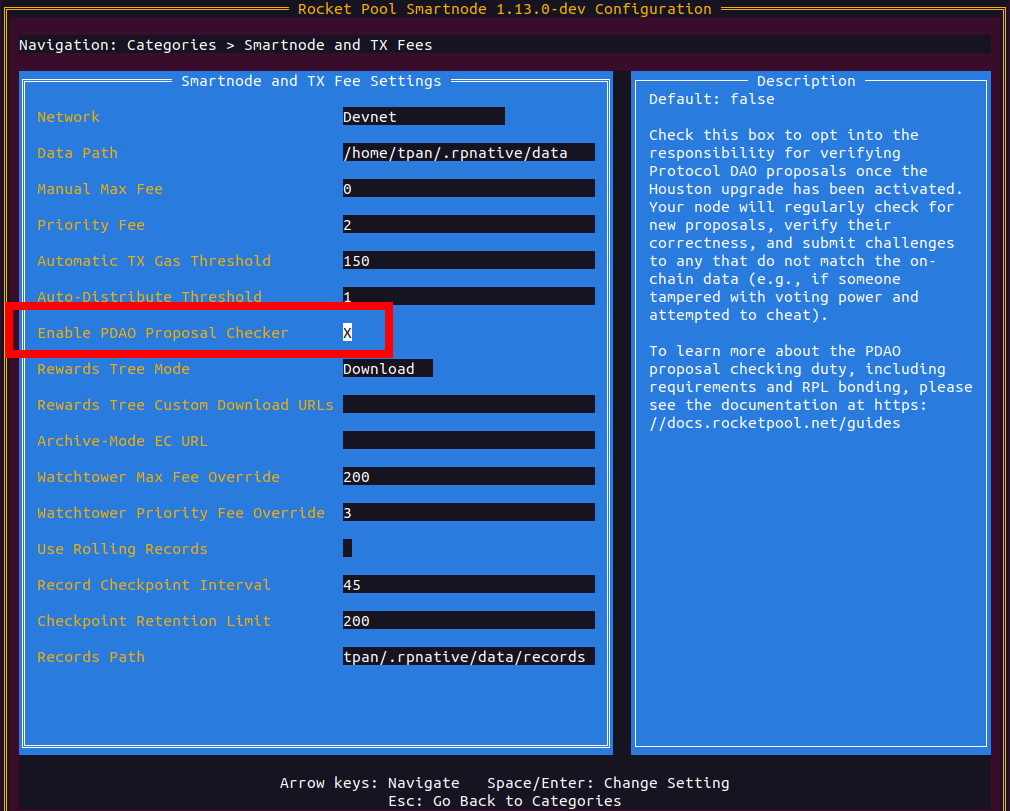The image size is (1010, 811).
Task: Open the Network dropdown set to Devnet
Action: [x=423, y=117]
